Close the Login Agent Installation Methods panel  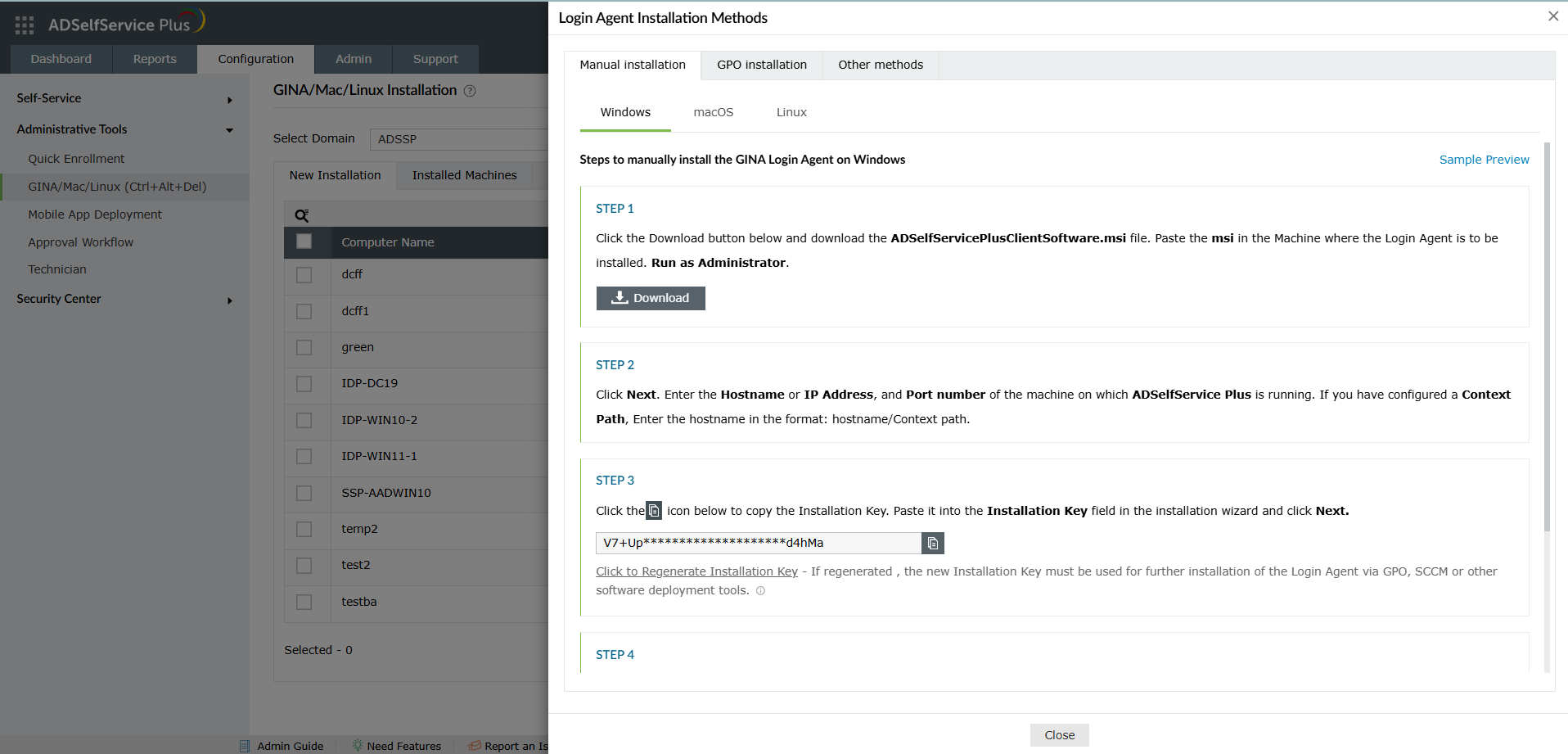(1552, 16)
